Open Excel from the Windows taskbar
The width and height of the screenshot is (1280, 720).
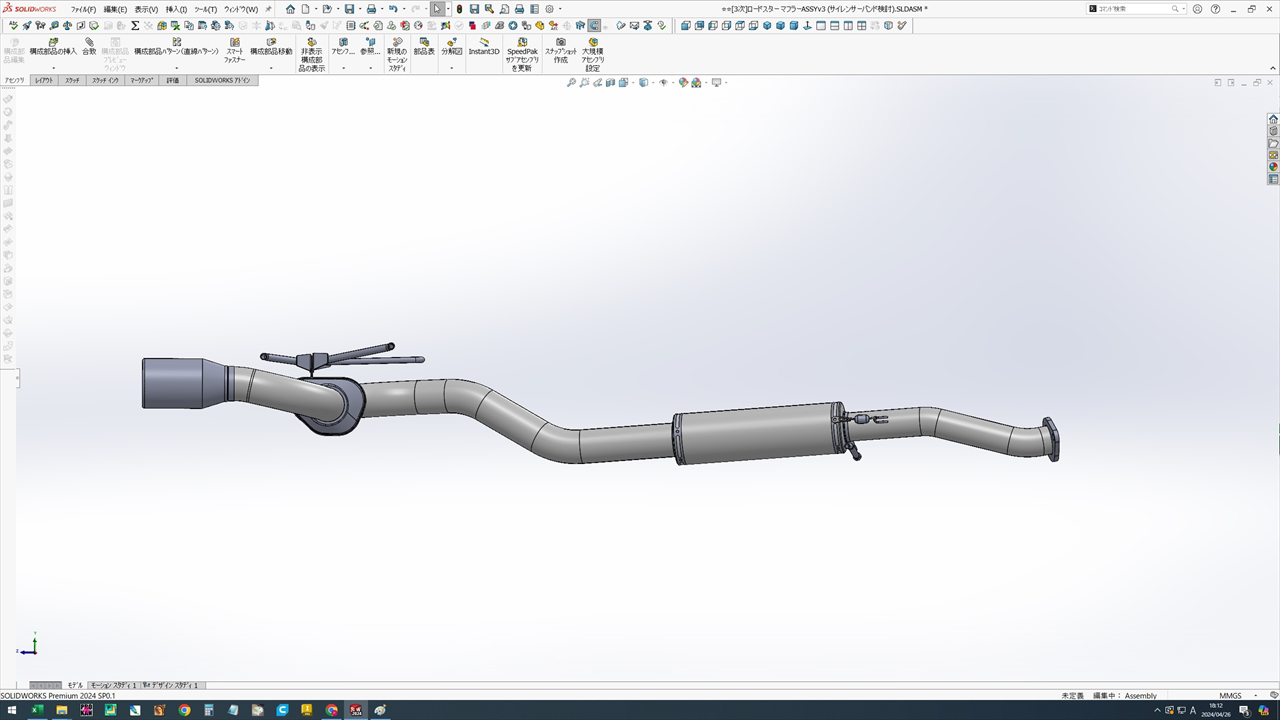(x=37, y=710)
